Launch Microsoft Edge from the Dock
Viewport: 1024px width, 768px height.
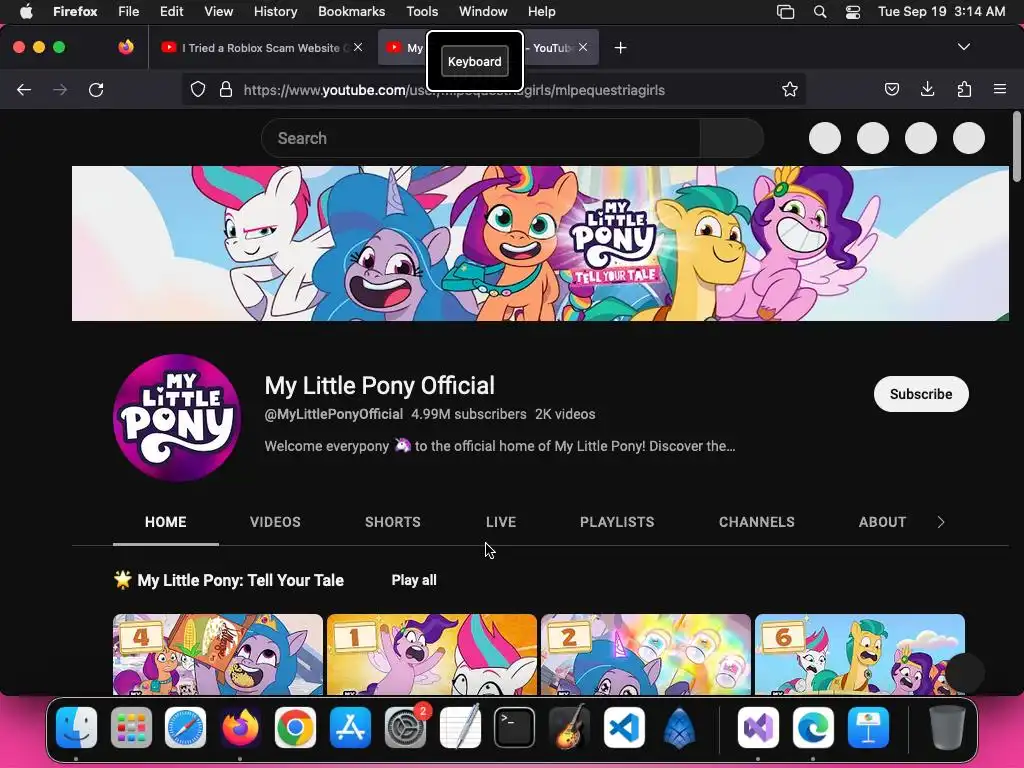[813, 728]
